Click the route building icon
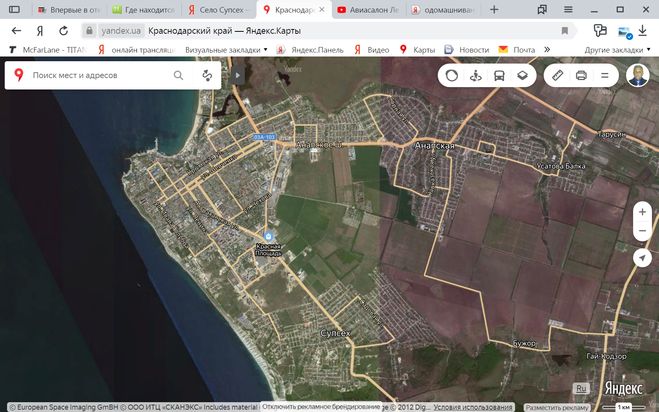The height and width of the screenshot is (412, 659). coord(207,75)
